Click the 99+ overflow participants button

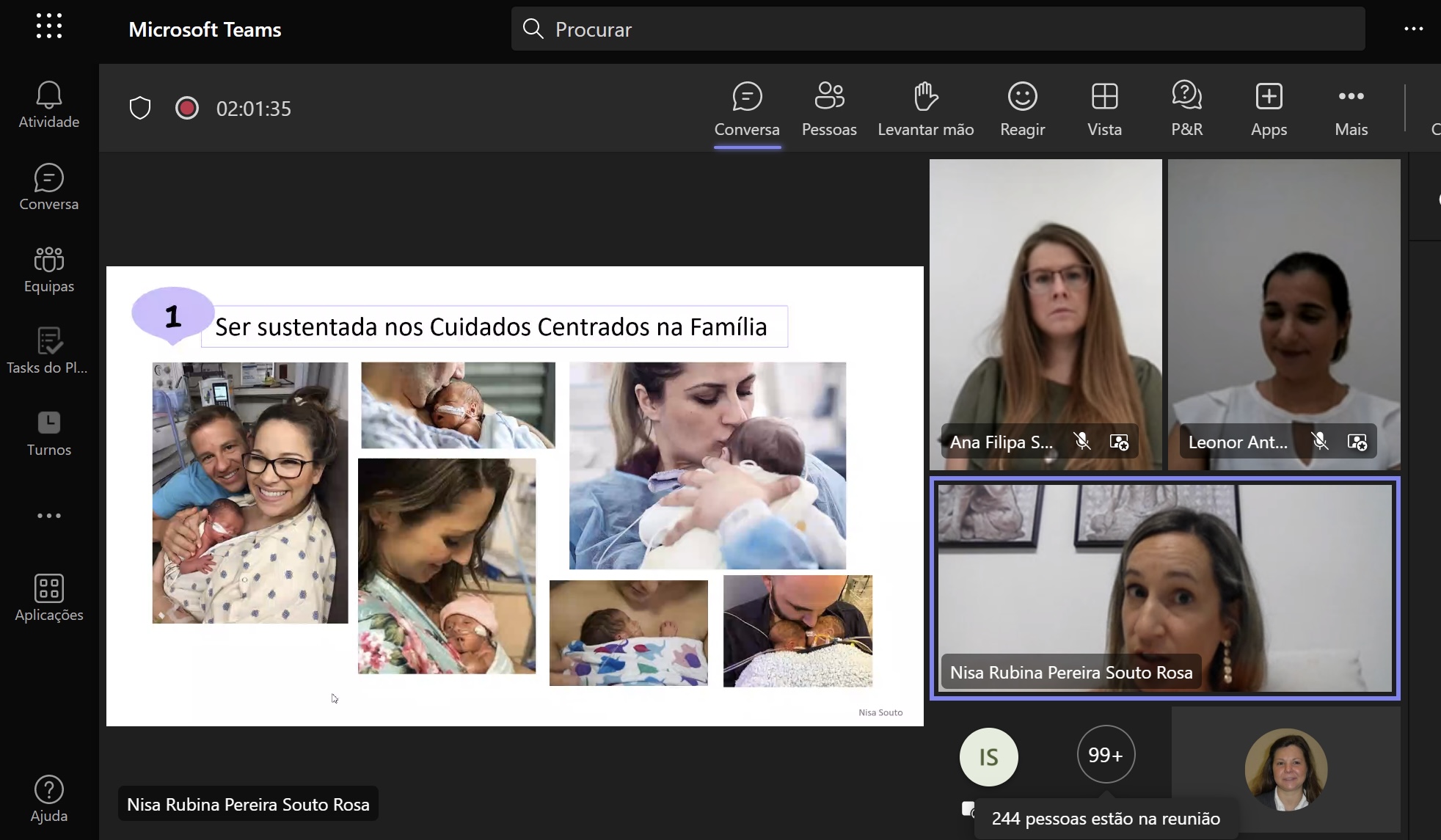(x=1105, y=754)
